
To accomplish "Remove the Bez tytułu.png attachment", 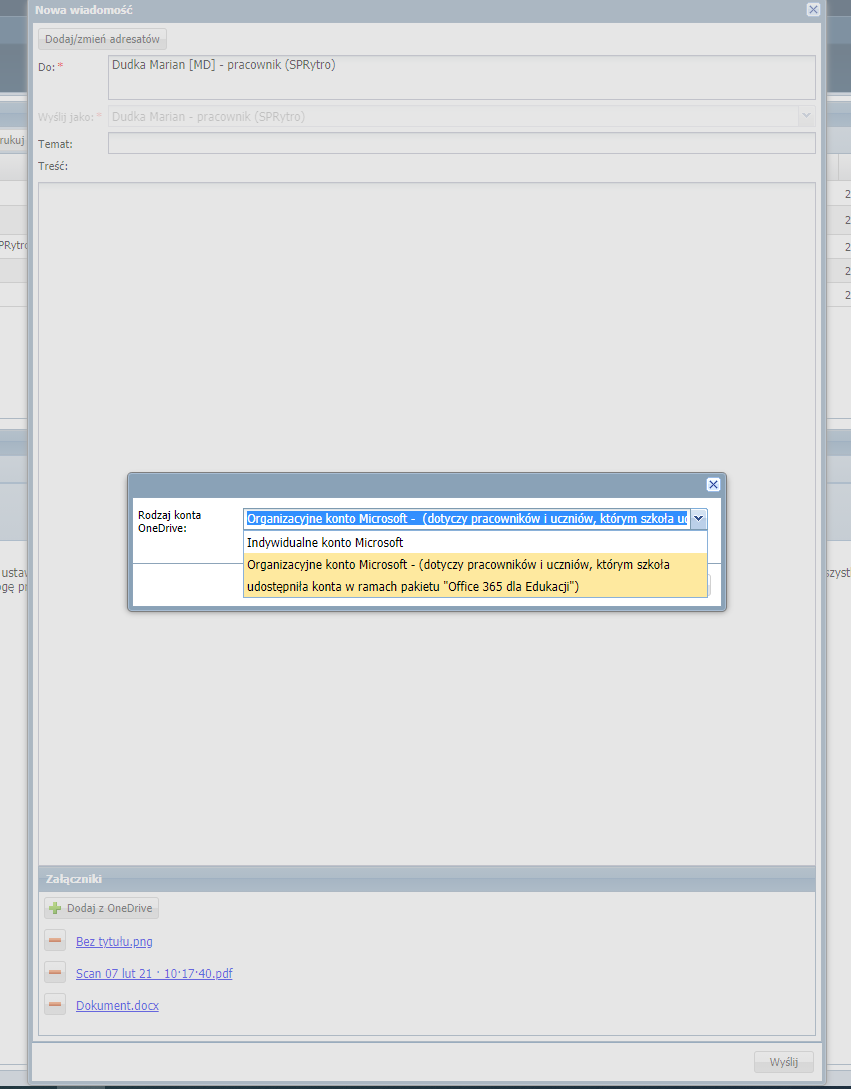I will point(56,941).
